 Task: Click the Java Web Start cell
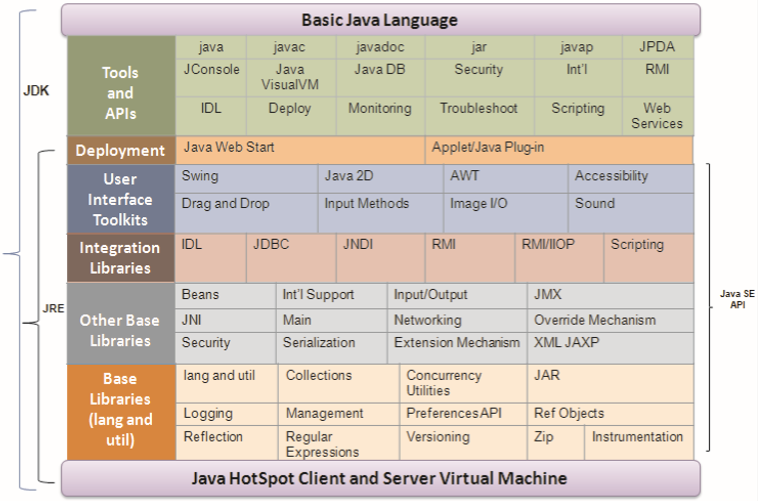(x=300, y=149)
